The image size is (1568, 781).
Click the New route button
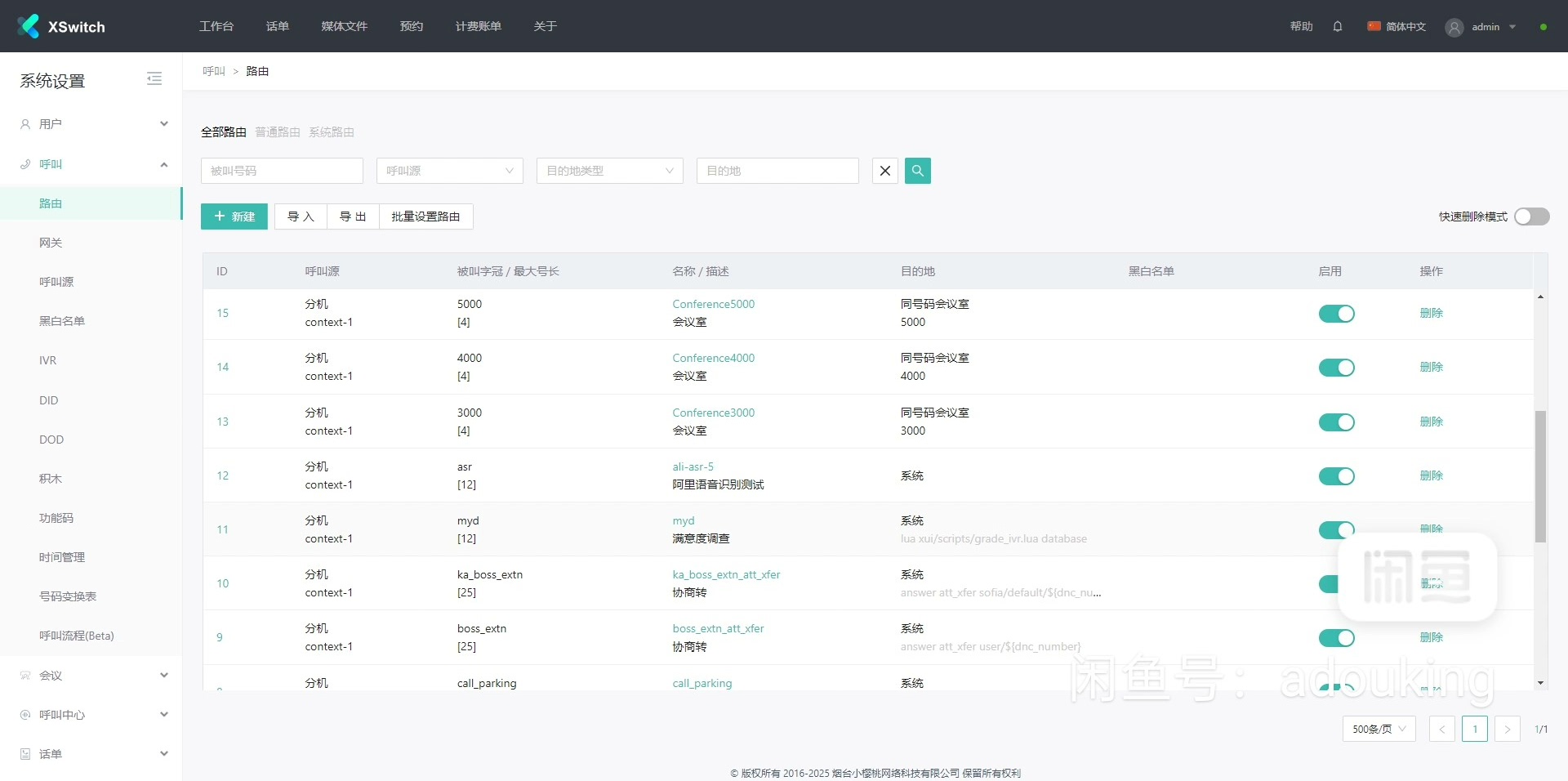(234, 216)
